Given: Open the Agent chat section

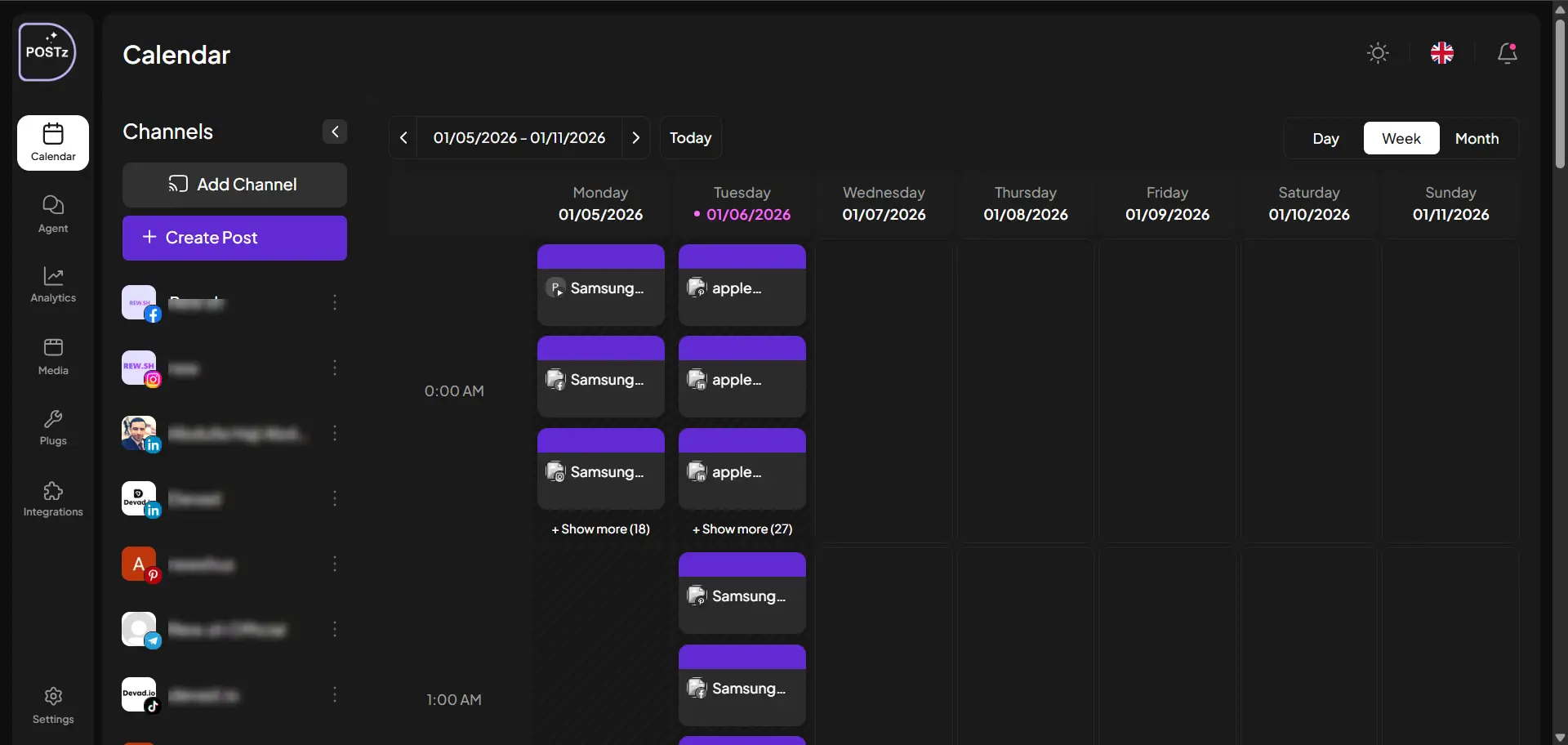Looking at the screenshot, I should coord(53,214).
